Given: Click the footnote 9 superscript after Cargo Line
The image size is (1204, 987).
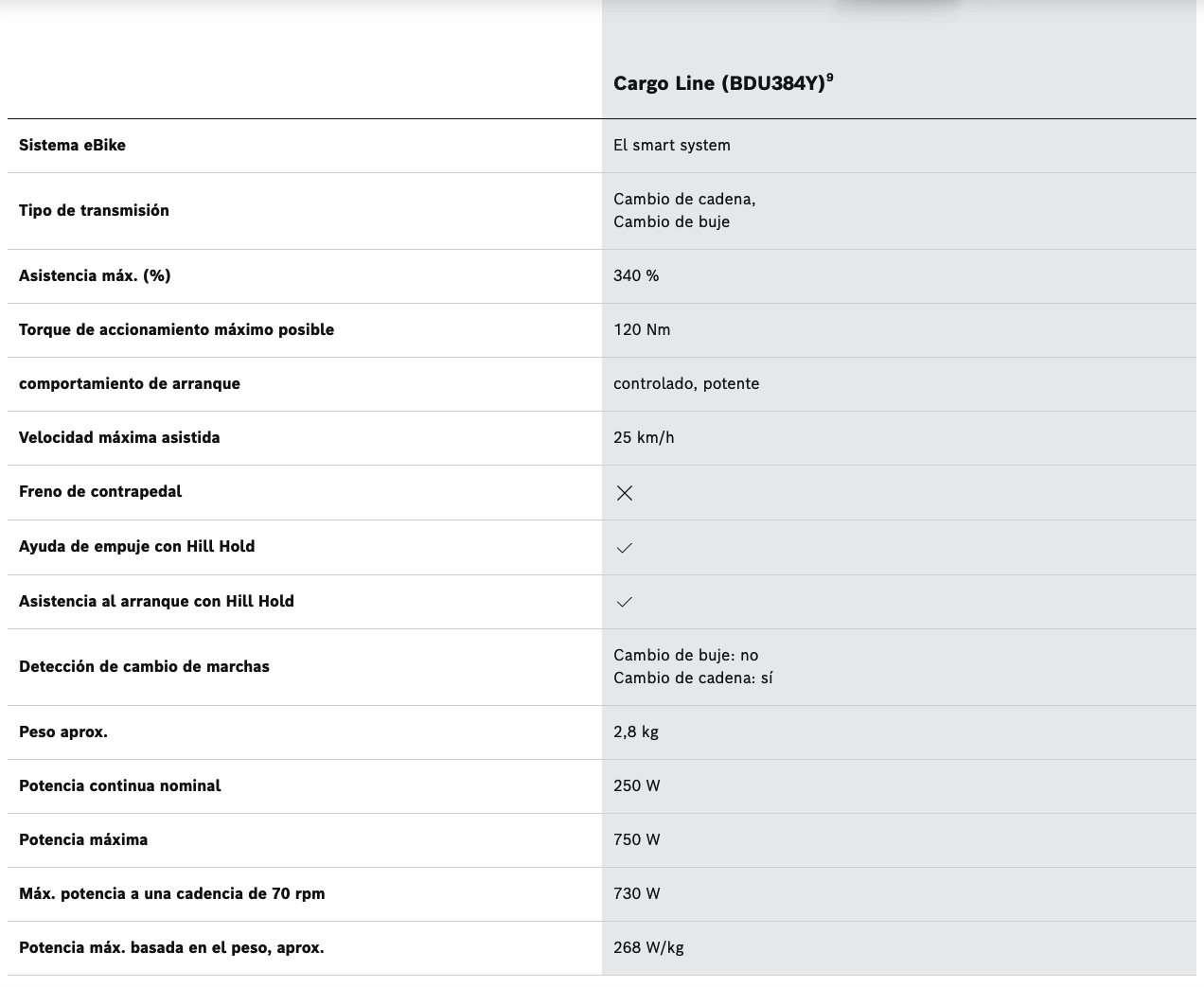Looking at the screenshot, I should click(x=830, y=78).
